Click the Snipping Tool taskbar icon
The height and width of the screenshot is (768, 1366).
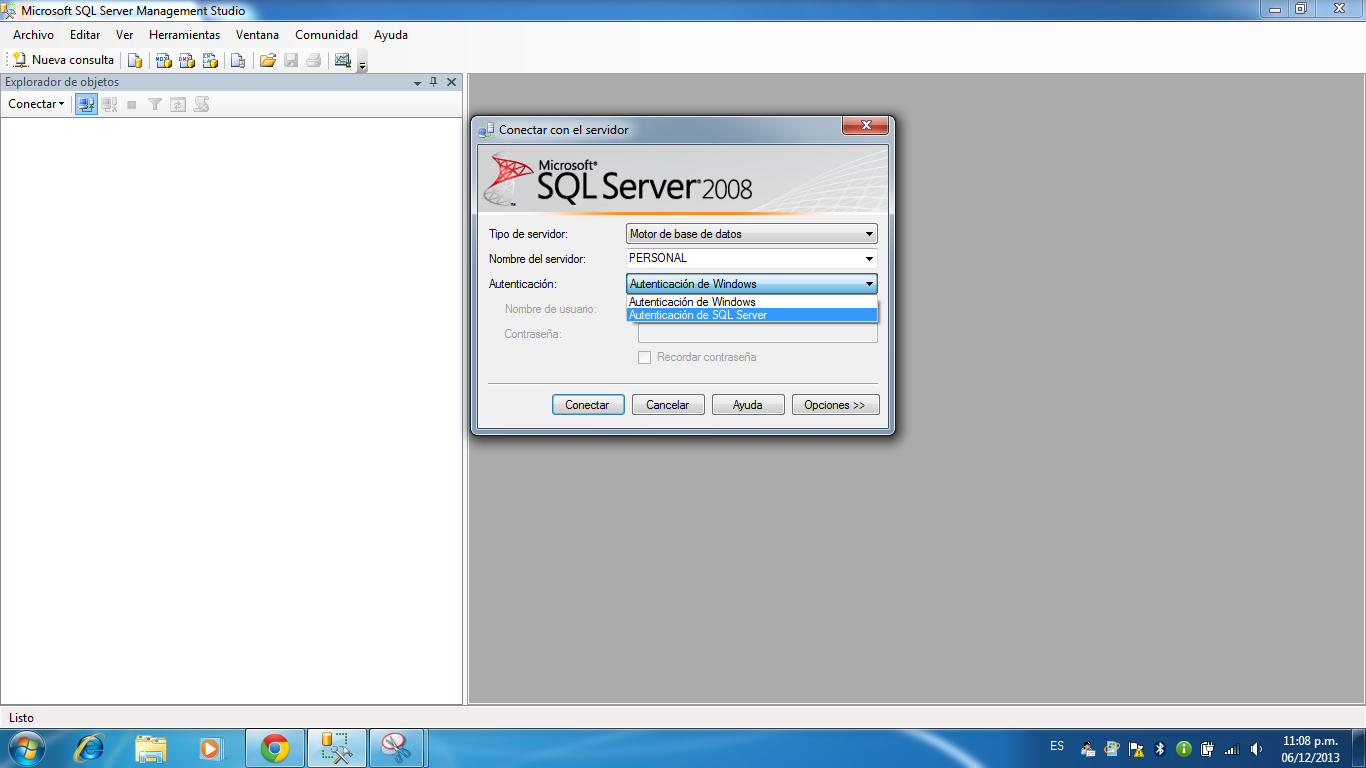397,748
